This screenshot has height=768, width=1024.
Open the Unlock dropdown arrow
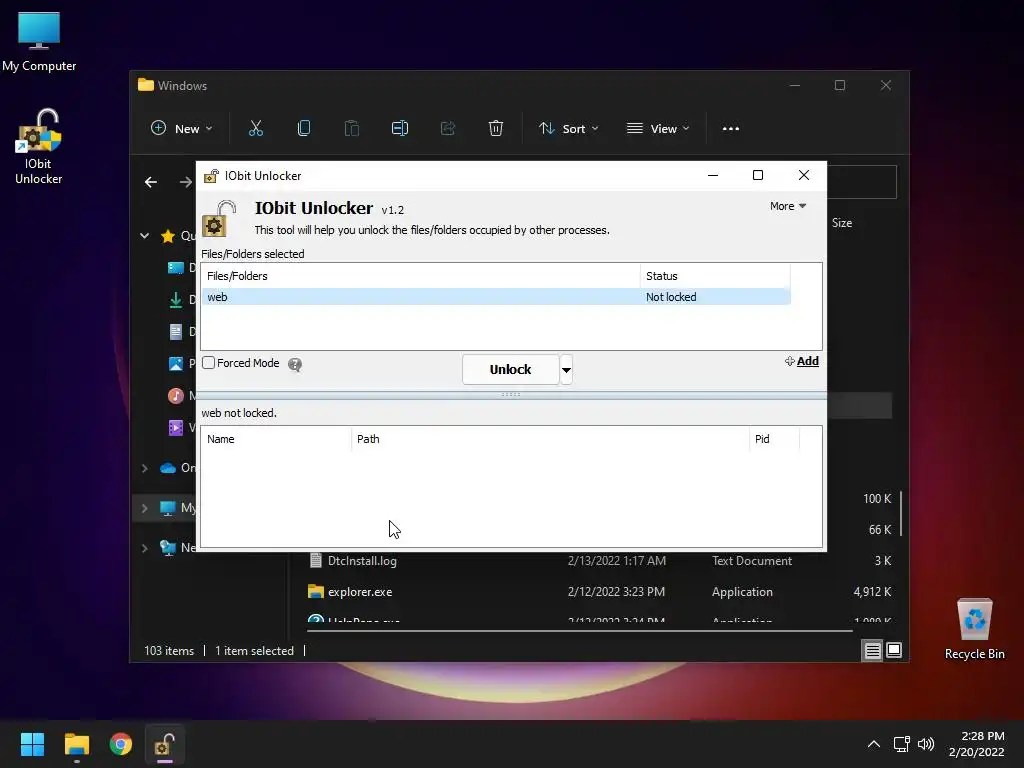coord(566,370)
